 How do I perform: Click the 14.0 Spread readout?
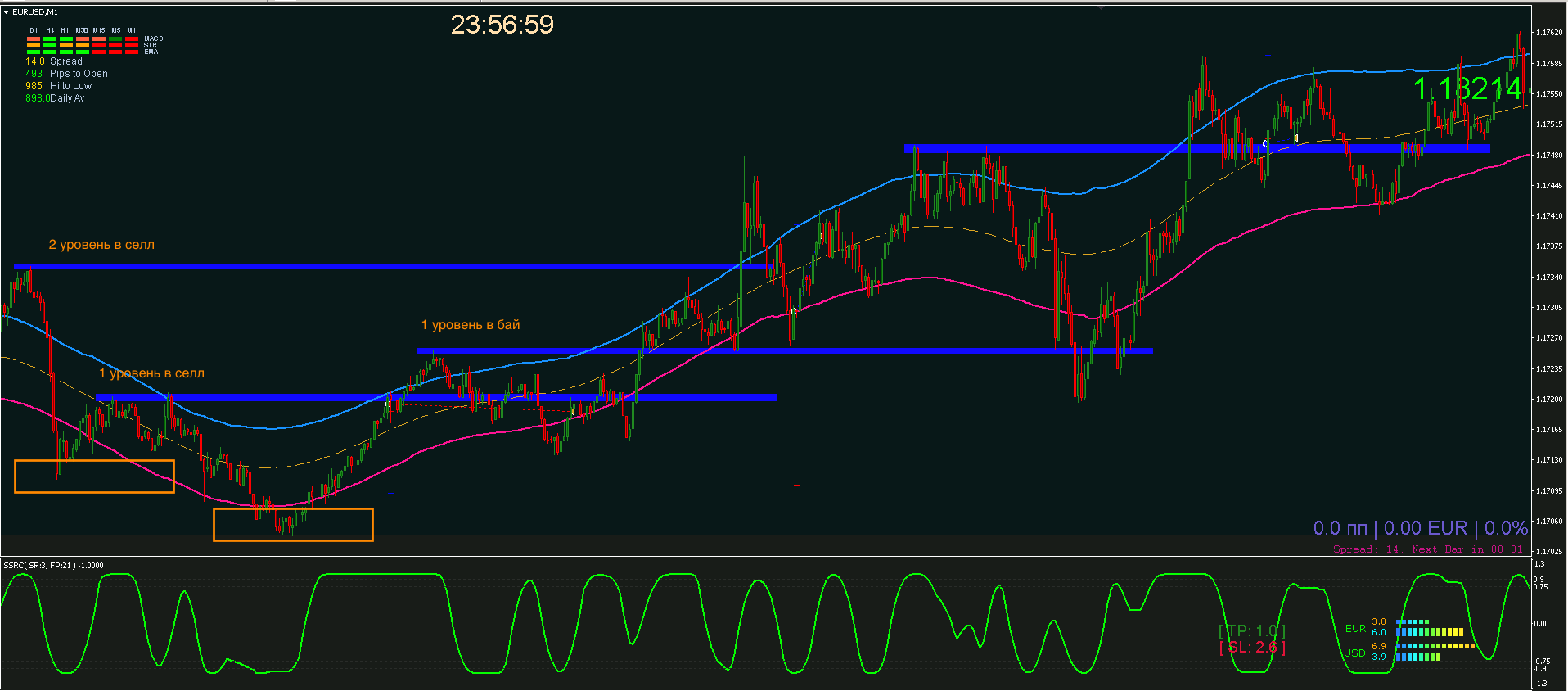[54, 61]
